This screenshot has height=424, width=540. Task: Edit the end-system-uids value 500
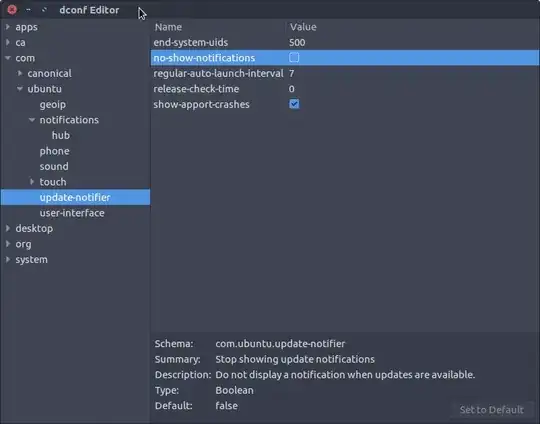coord(297,42)
